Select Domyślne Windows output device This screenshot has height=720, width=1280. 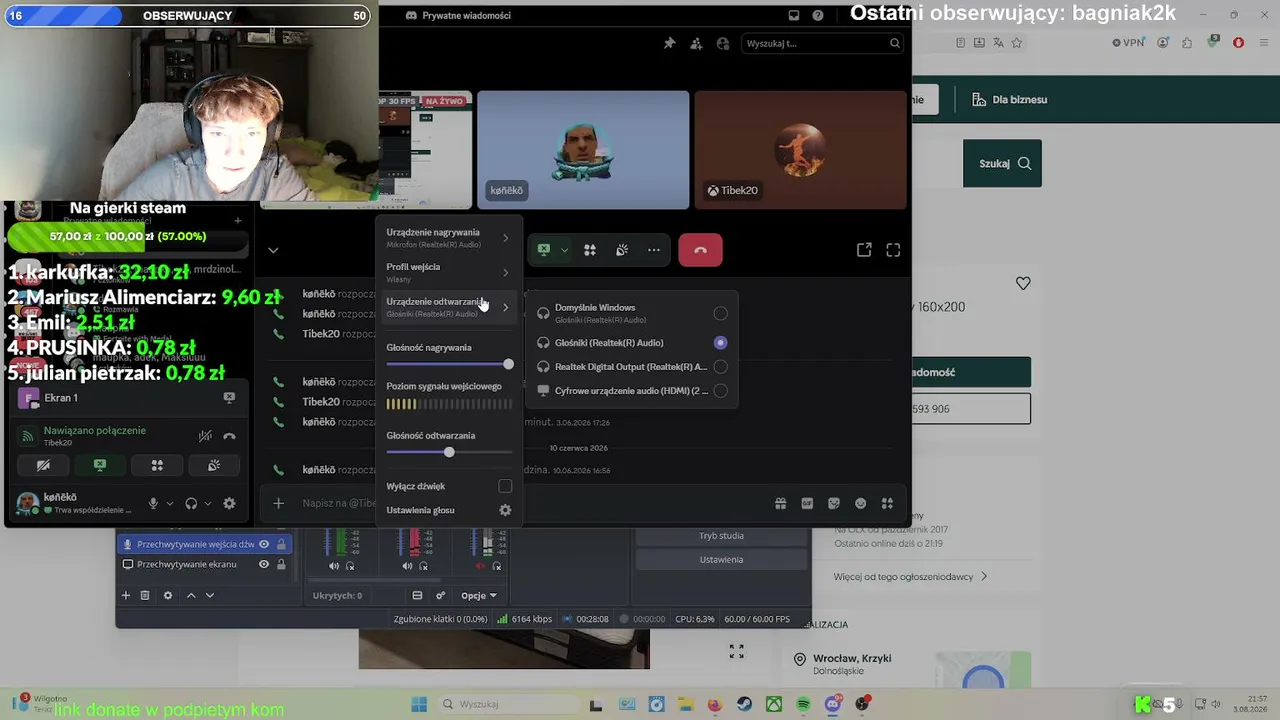pyautogui.click(x=632, y=313)
